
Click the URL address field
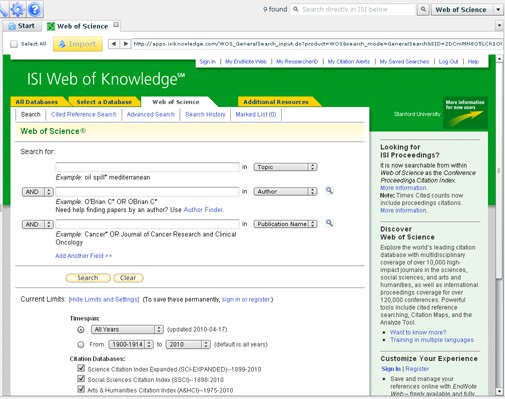pyautogui.click(x=317, y=44)
